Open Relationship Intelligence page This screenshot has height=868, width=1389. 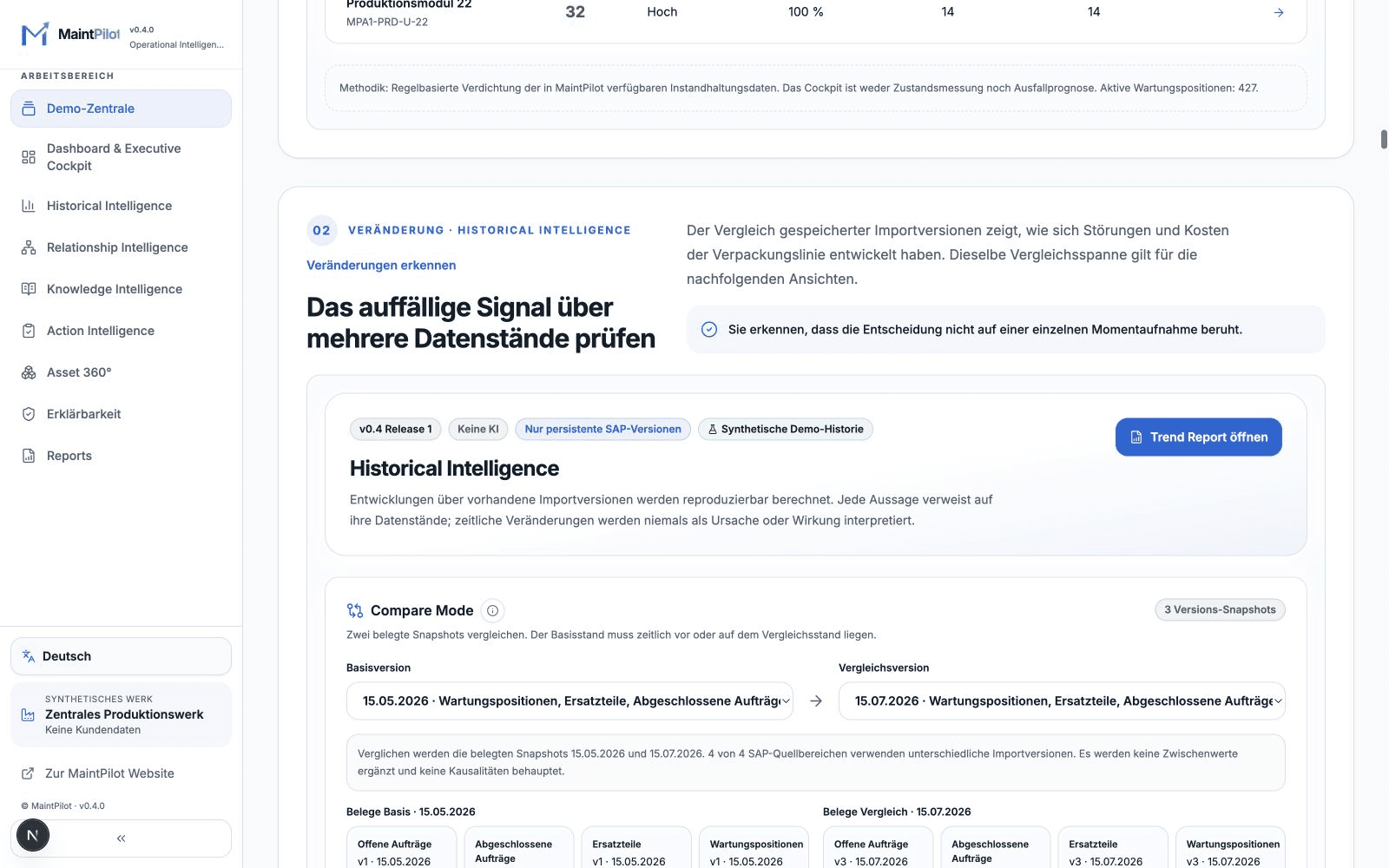tap(121, 247)
